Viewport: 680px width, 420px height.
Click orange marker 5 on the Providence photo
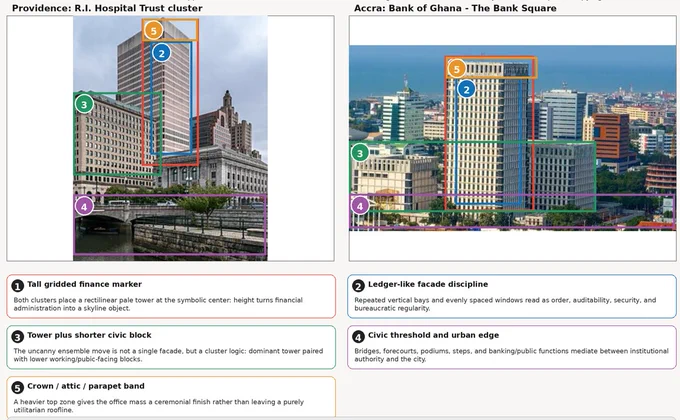click(153, 30)
